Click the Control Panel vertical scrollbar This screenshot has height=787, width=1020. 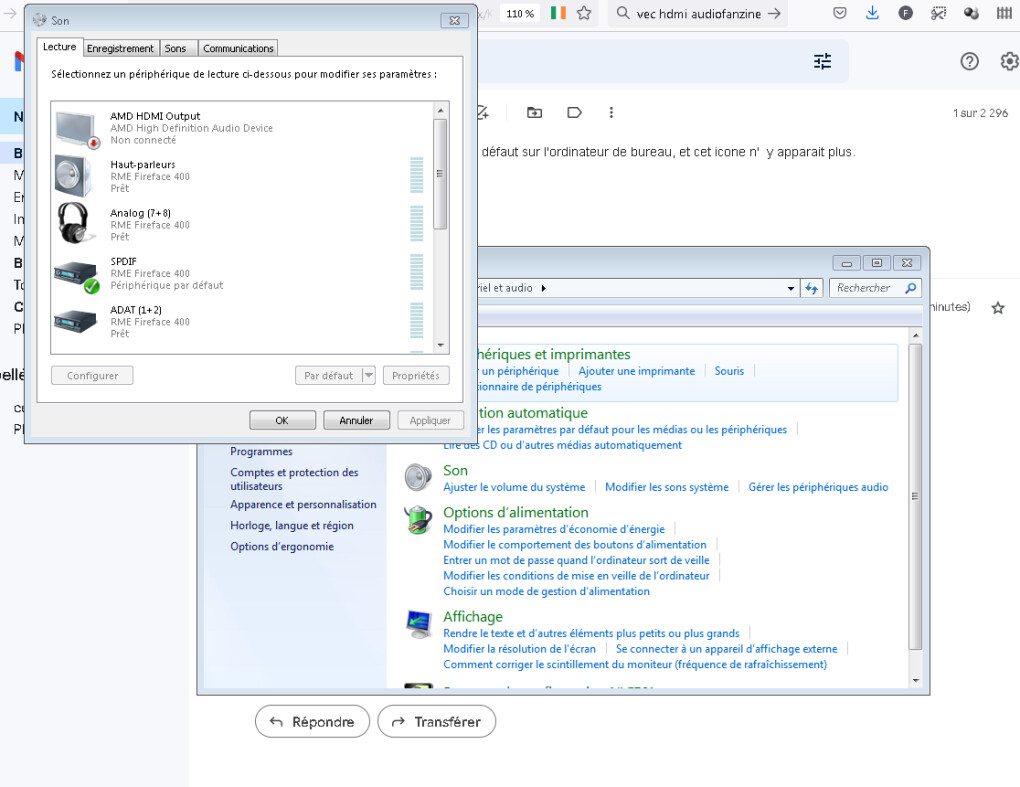point(915,497)
